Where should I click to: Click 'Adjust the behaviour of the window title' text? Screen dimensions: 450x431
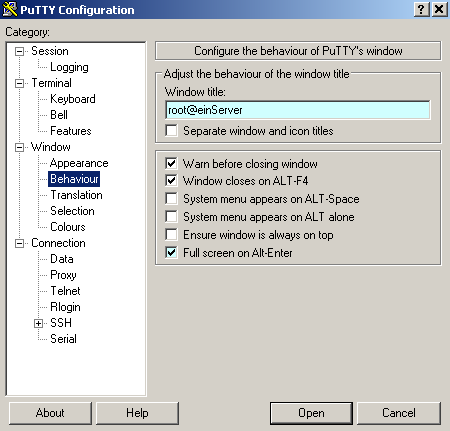256,74
